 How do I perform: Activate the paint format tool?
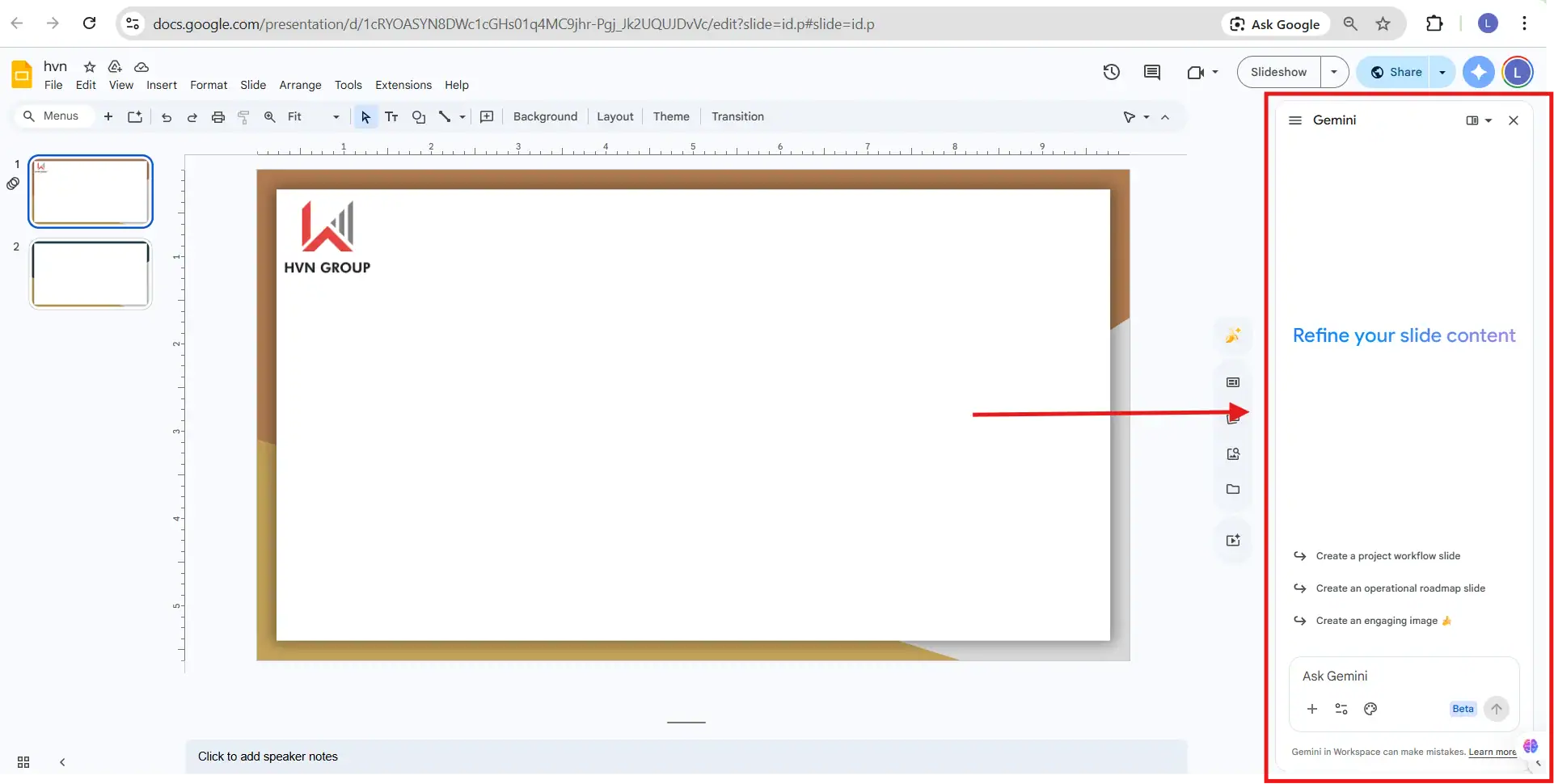pos(243,116)
